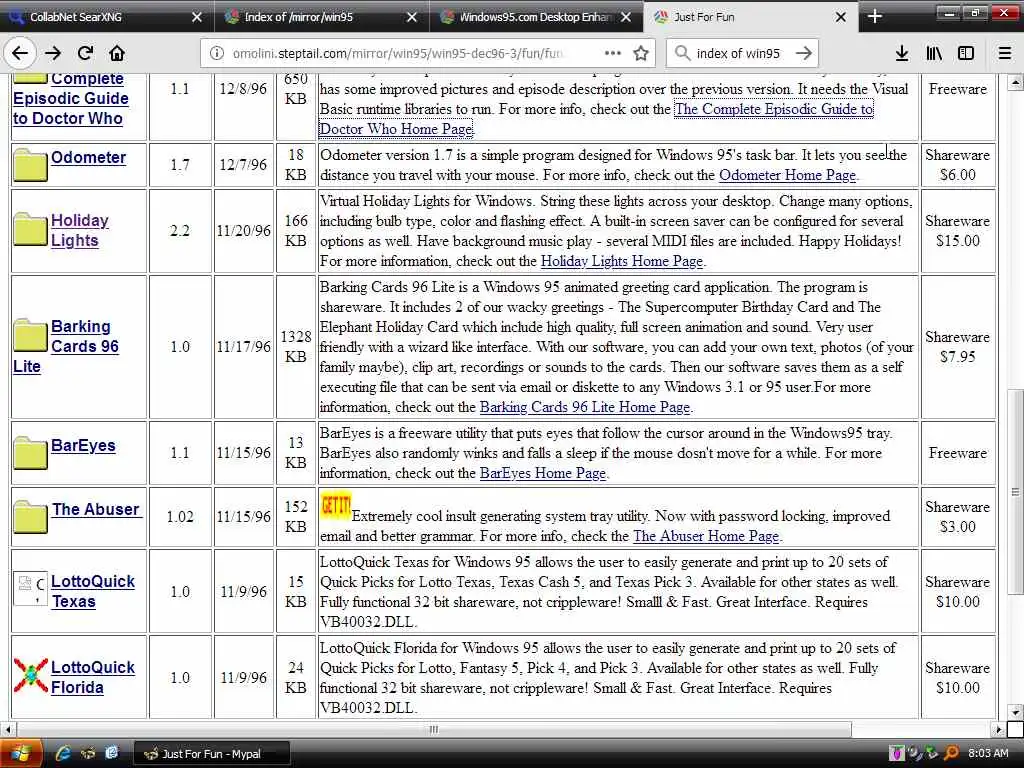
Task: Open the page actions three-dot menu
Action: point(613,53)
